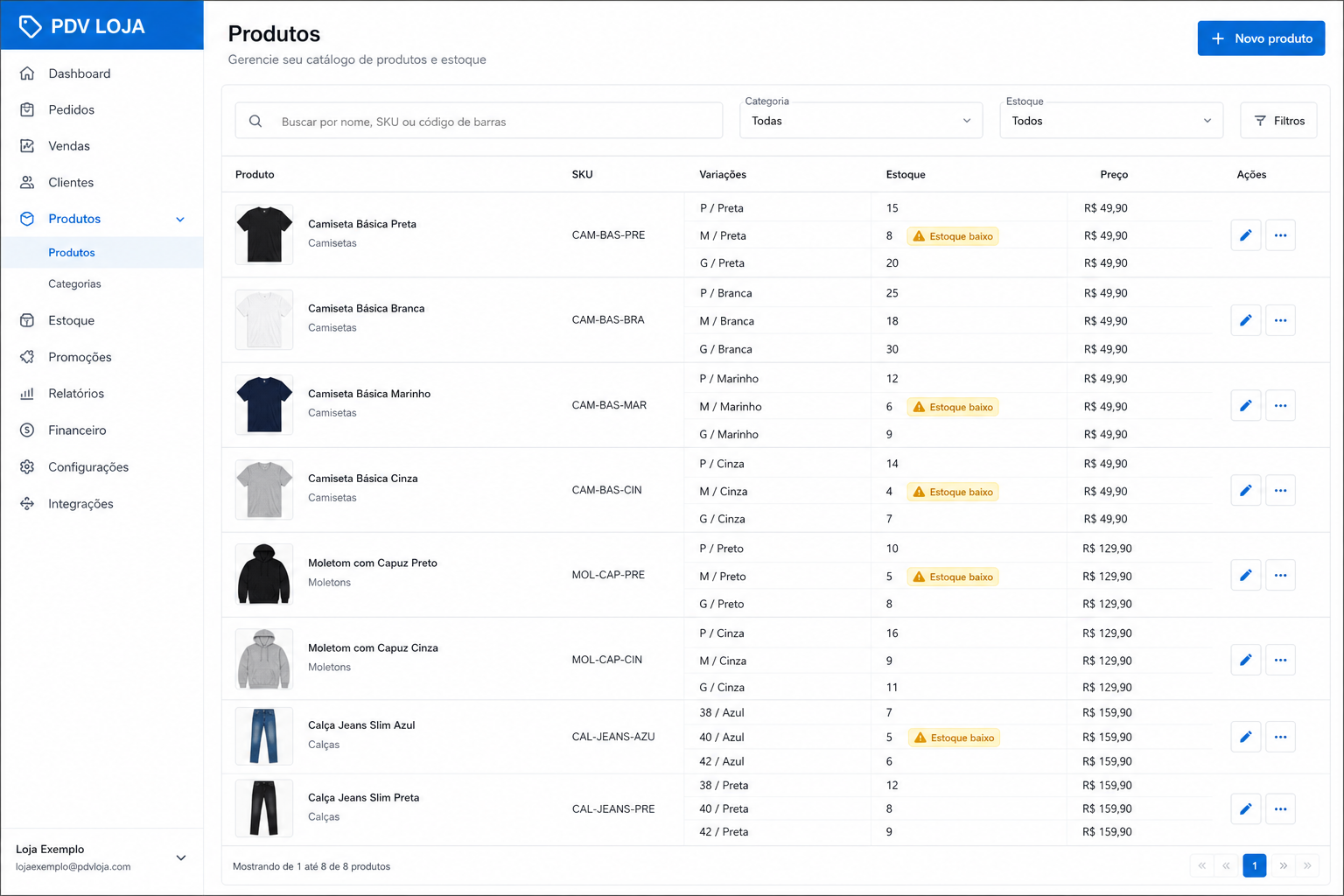Click the Novo produto button
Screen dimensions: 1344x896
(1261, 38)
